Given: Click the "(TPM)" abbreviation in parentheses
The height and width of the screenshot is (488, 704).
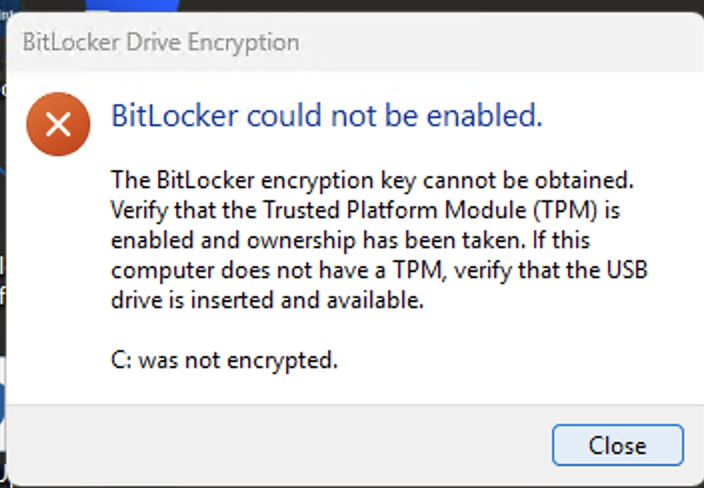Looking at the screenshot, I should (566, 211).
